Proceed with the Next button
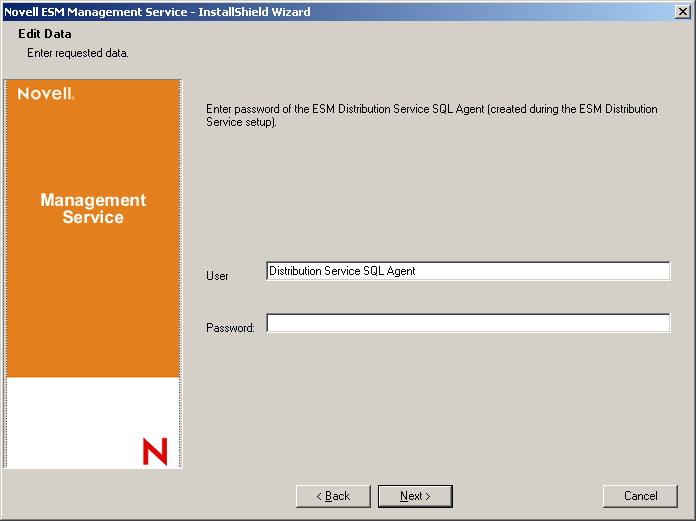The image size is (696, 521). [415, 496]
